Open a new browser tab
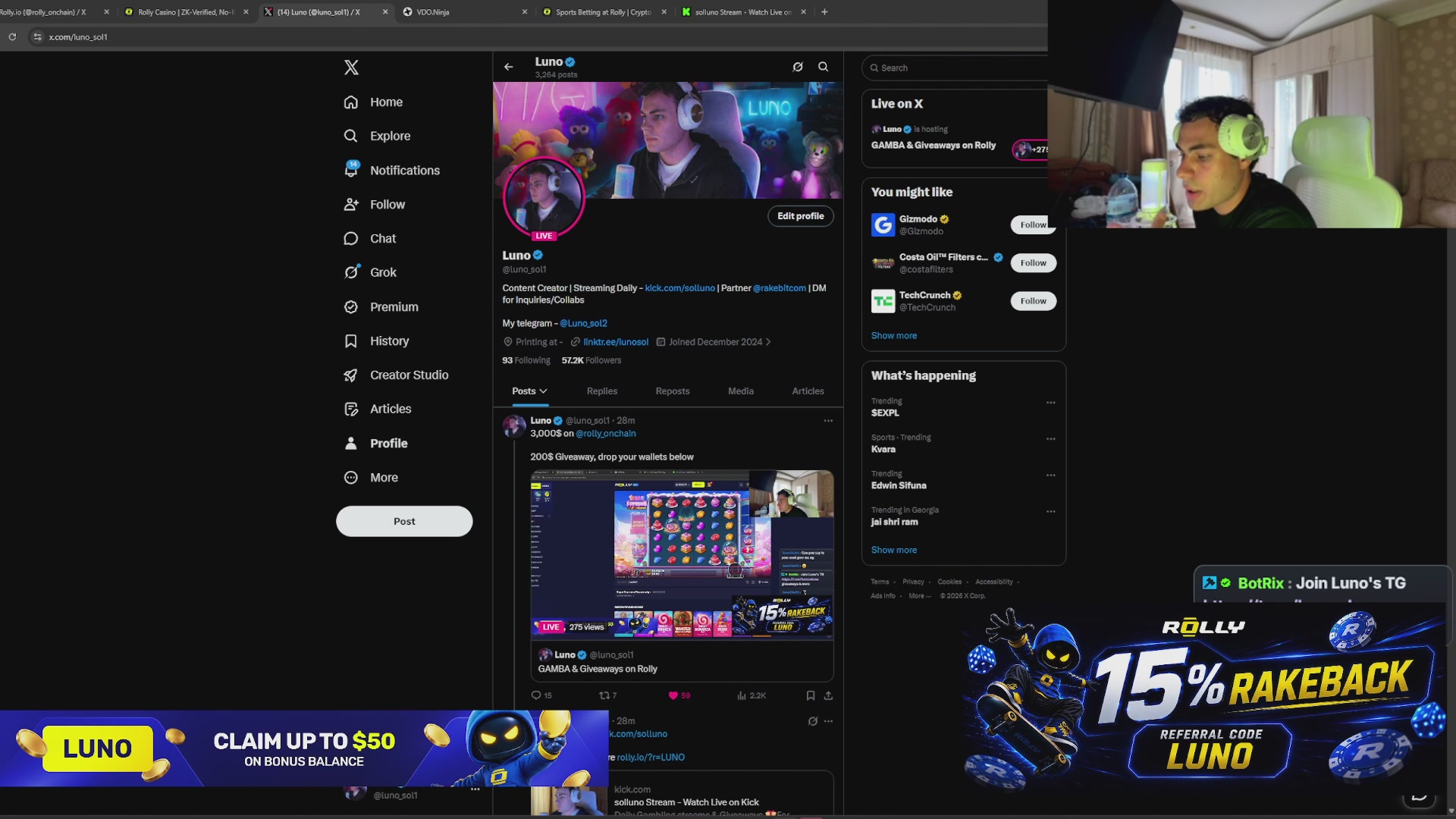The image size is (1456, 819). point(824,12)
